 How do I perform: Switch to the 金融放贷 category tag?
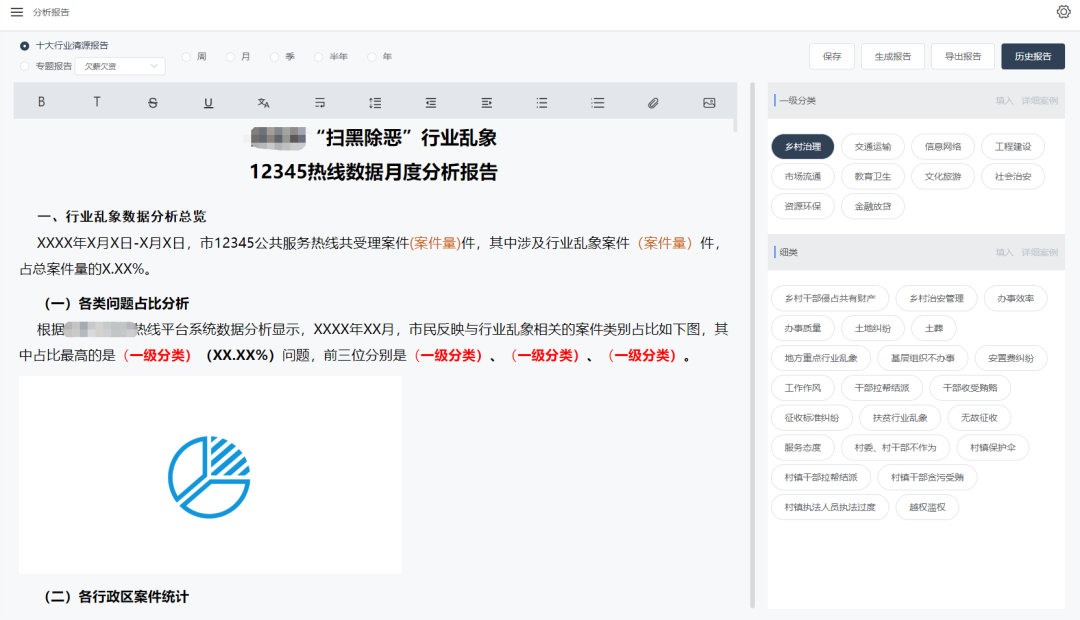tap(872, 206)
